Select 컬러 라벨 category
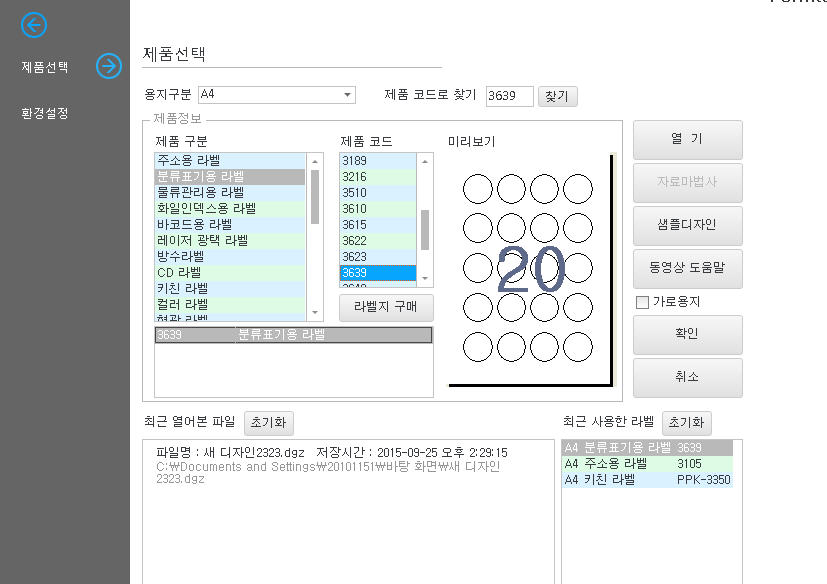Viewport: 827px width, 584px height. coord(230,304)
